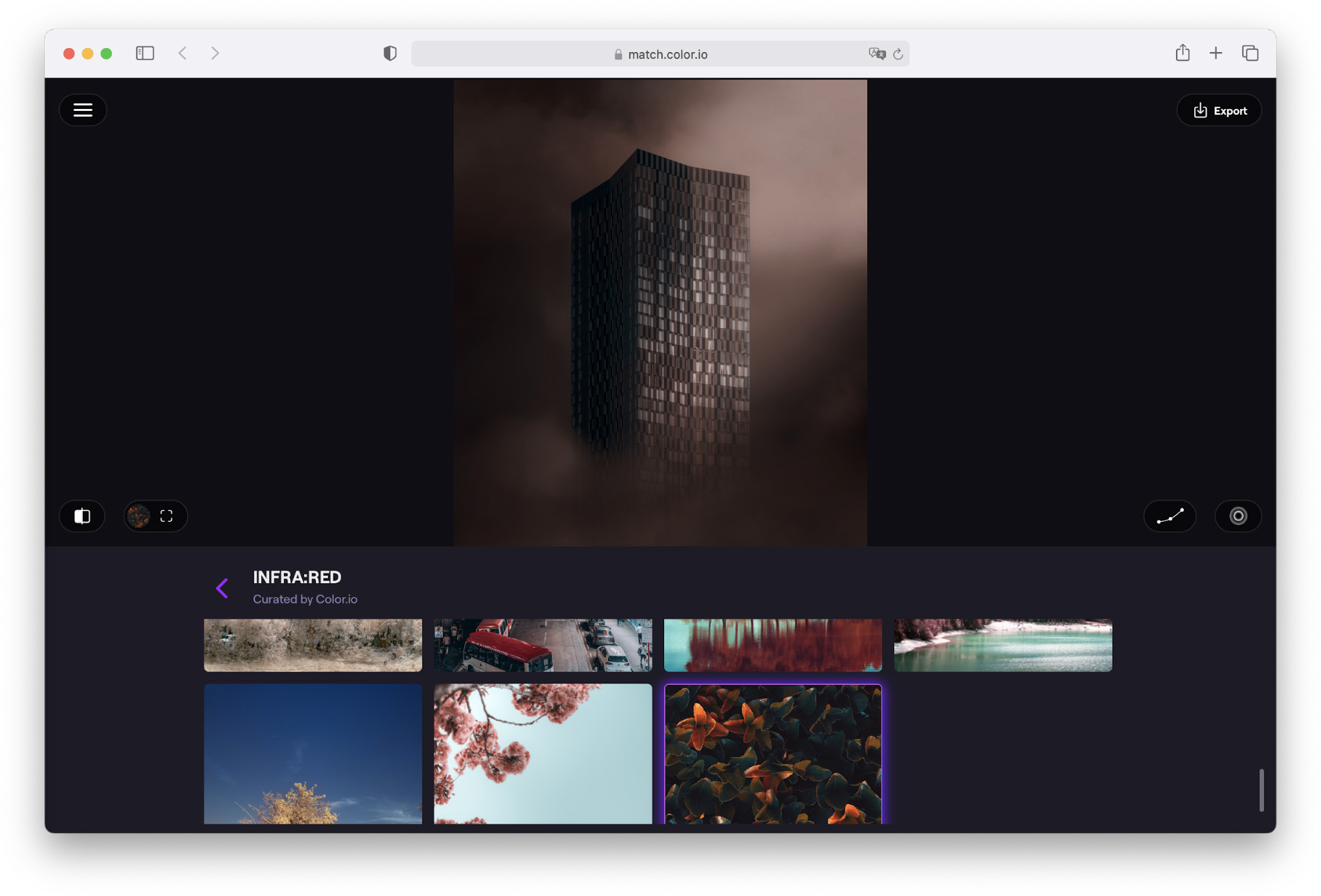Open the curves adjustment tool

tap(1170, 516)
